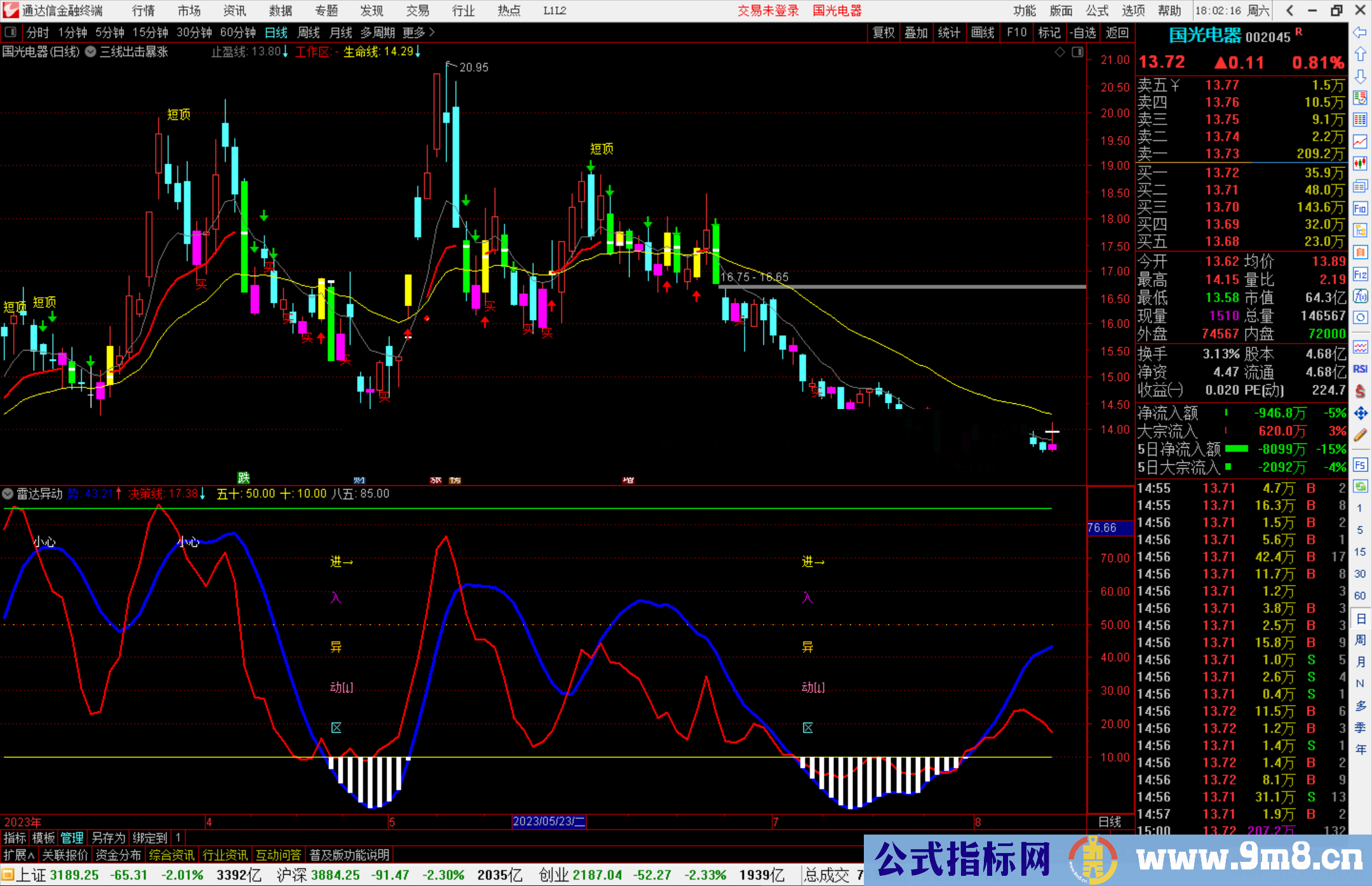
Task: Open dropdown beside 三线出击暴涨 indicator
Action: pyautogui.click(x=91, y=52)
